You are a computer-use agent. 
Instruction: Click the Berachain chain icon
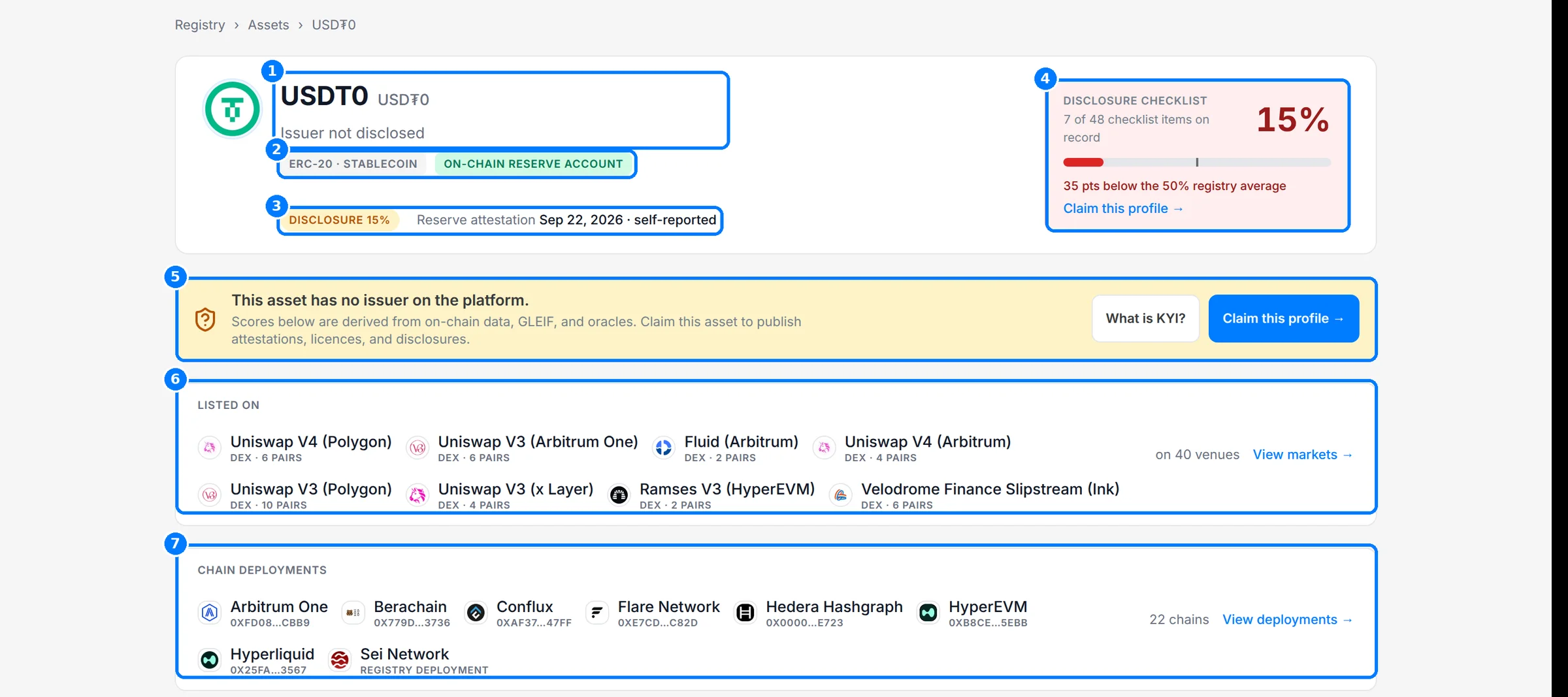(353, 613)
